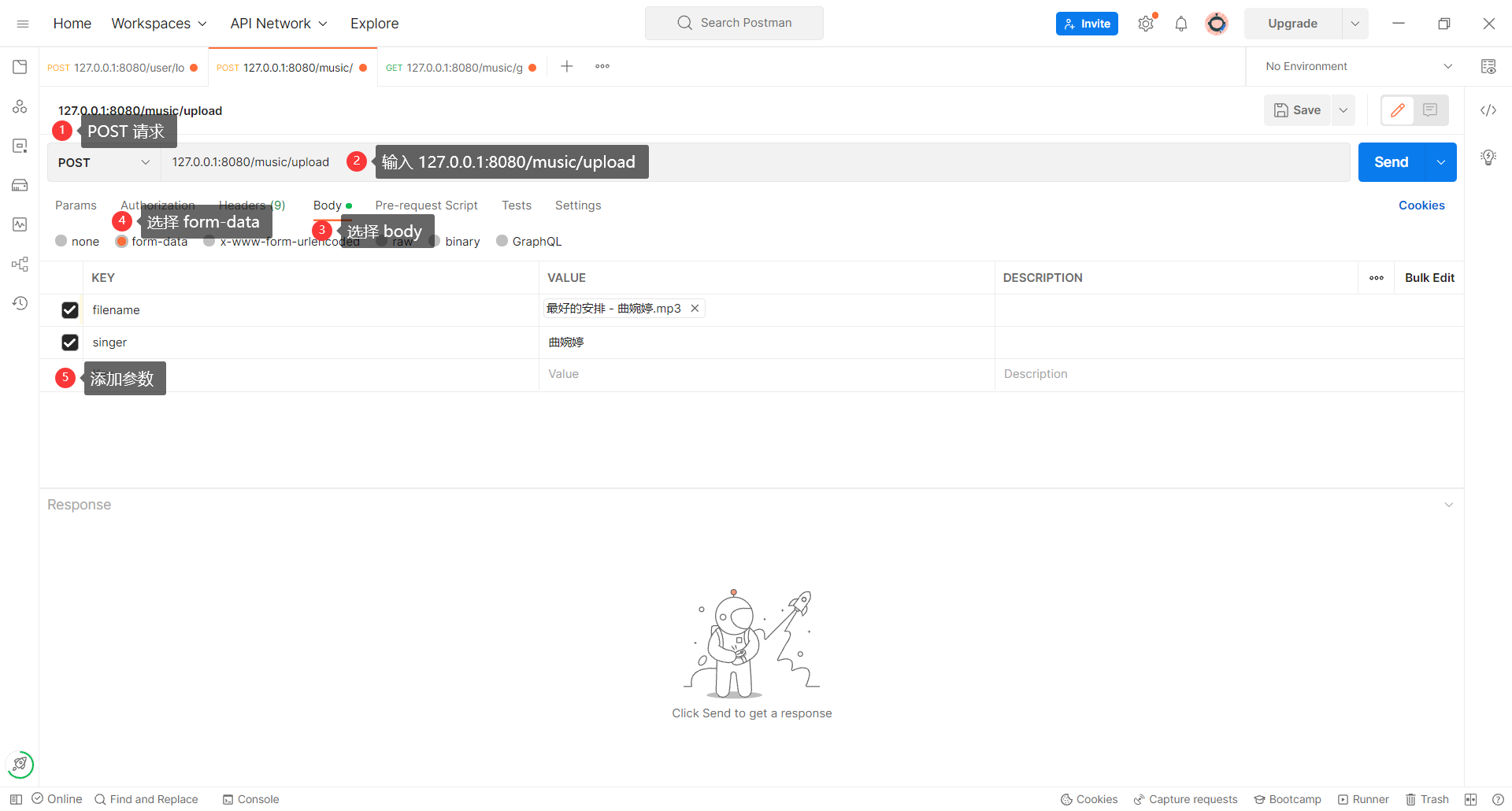Switch to edit (pencil) mode
Image resolution: width=1512 pixels, height=811 pixels.
[1398, 110]
